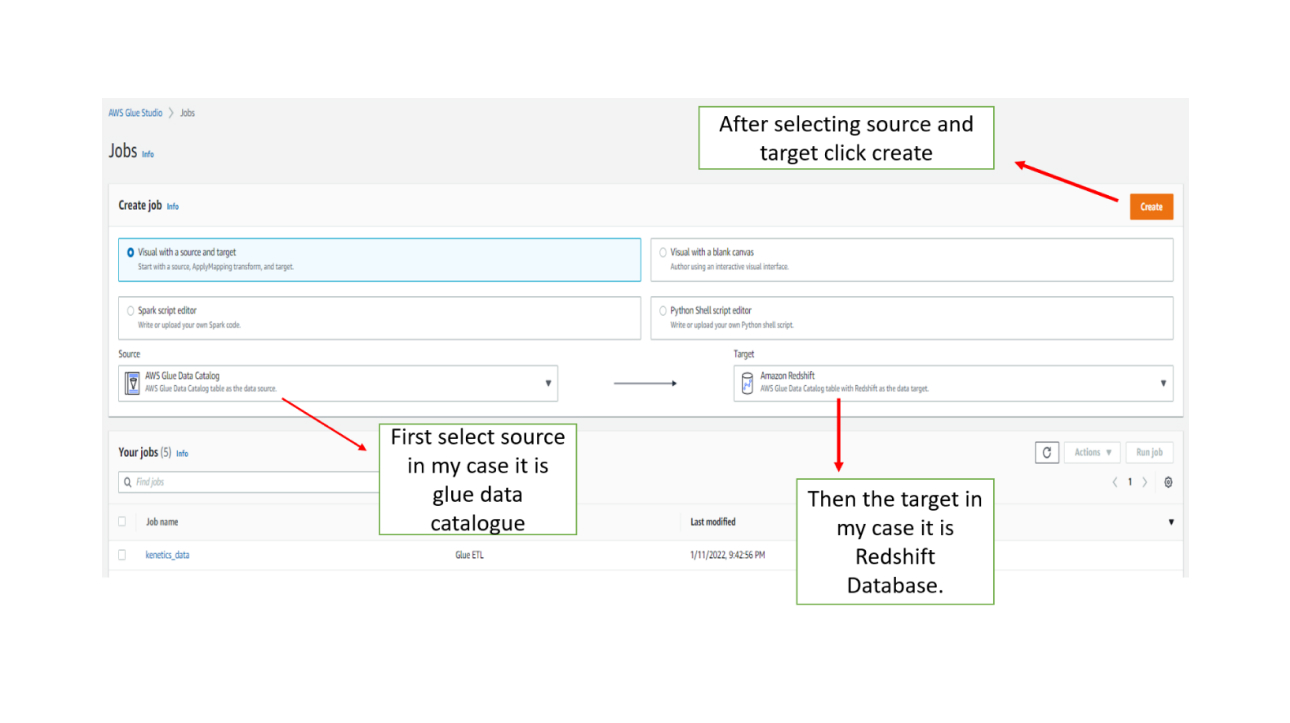Tick the select-all checkbox in jobs table header

coord(122,521)
